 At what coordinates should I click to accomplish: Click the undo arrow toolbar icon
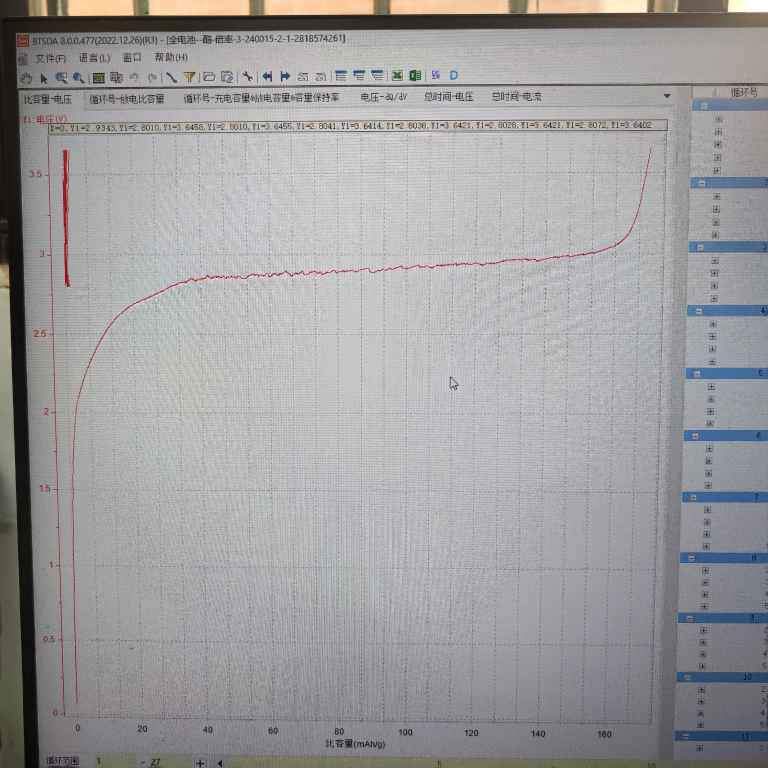click(134, 77)
